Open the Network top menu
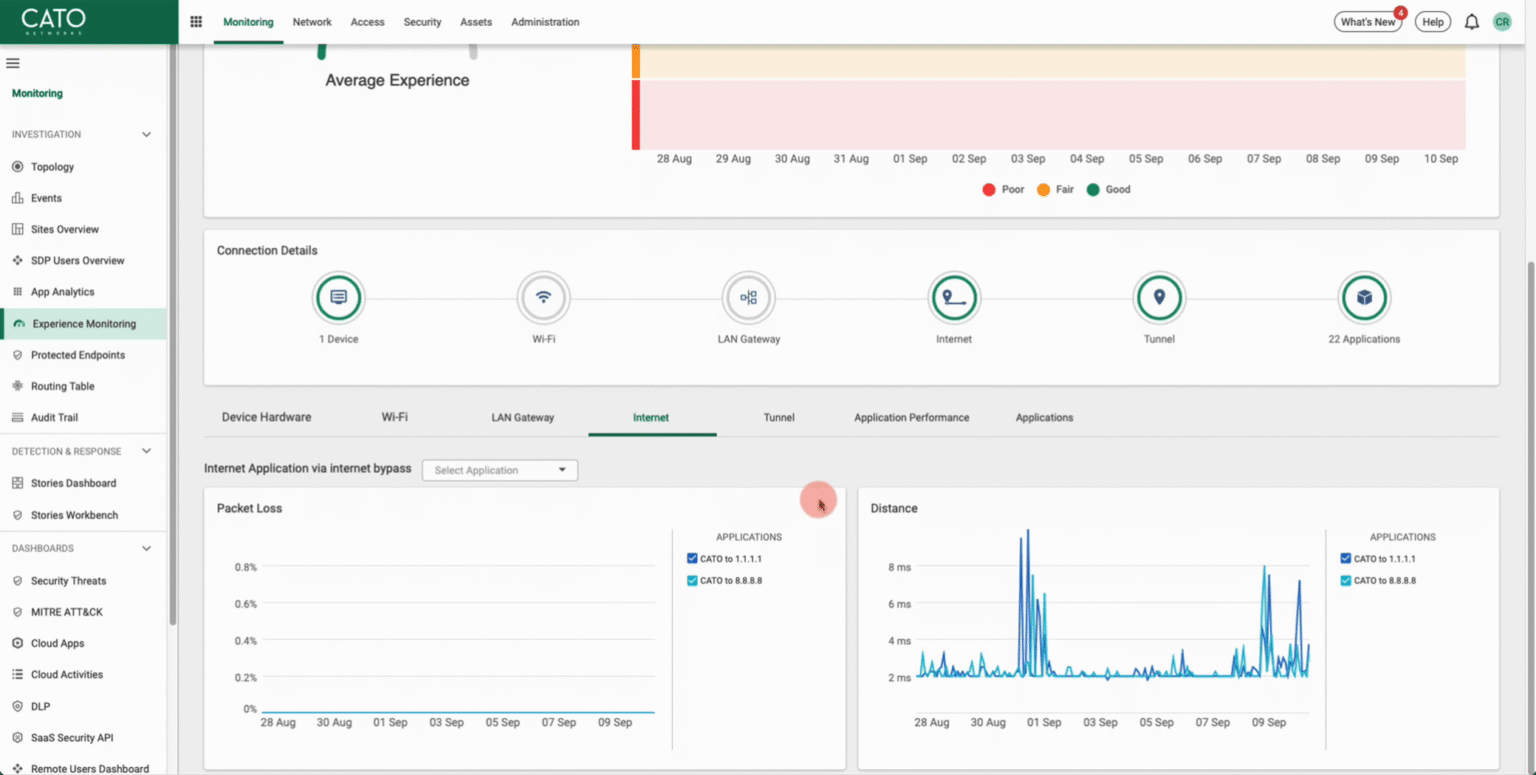The image size is (1536, 775). point(312,22)
